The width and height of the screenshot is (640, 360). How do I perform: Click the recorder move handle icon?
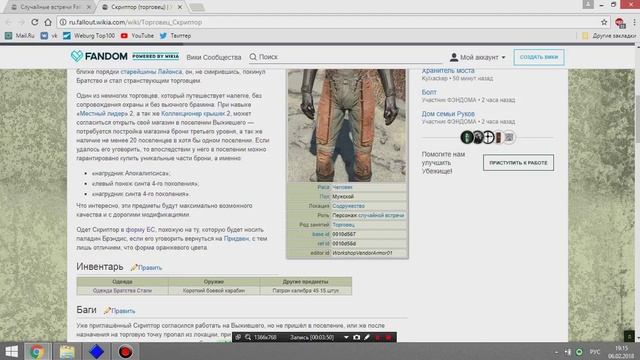point(238,338)
